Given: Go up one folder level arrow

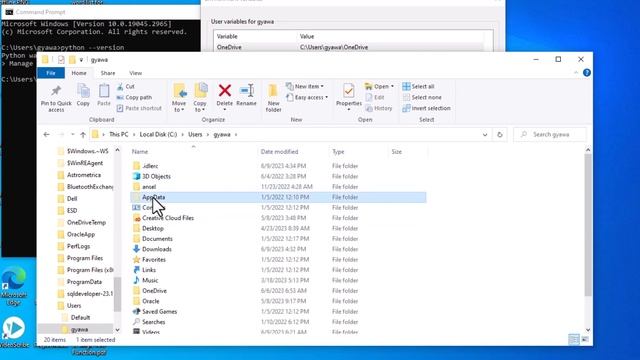Looking at the screenshot, I should (x=83, y=134).
